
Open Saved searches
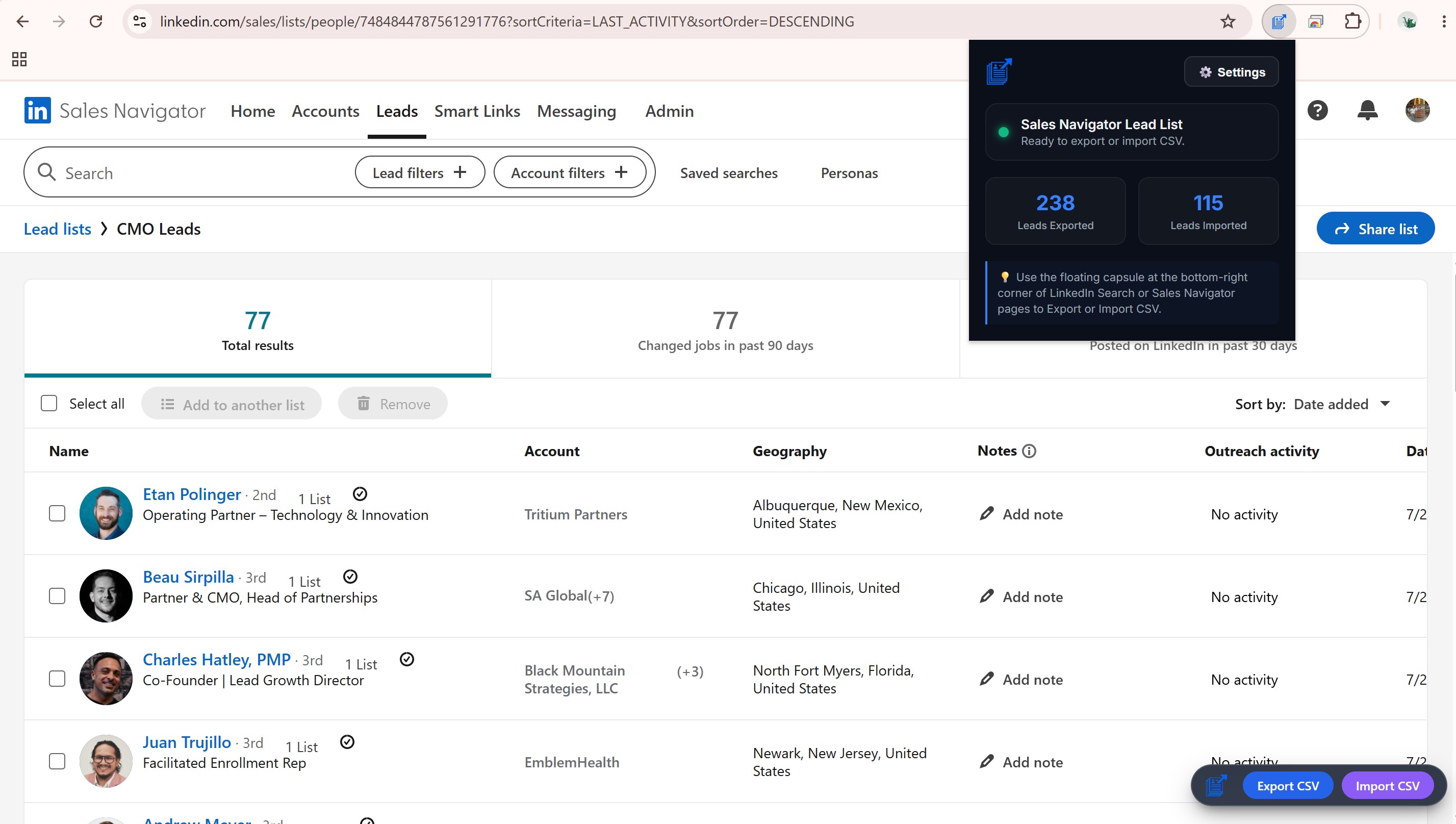[x=729, y=172]
